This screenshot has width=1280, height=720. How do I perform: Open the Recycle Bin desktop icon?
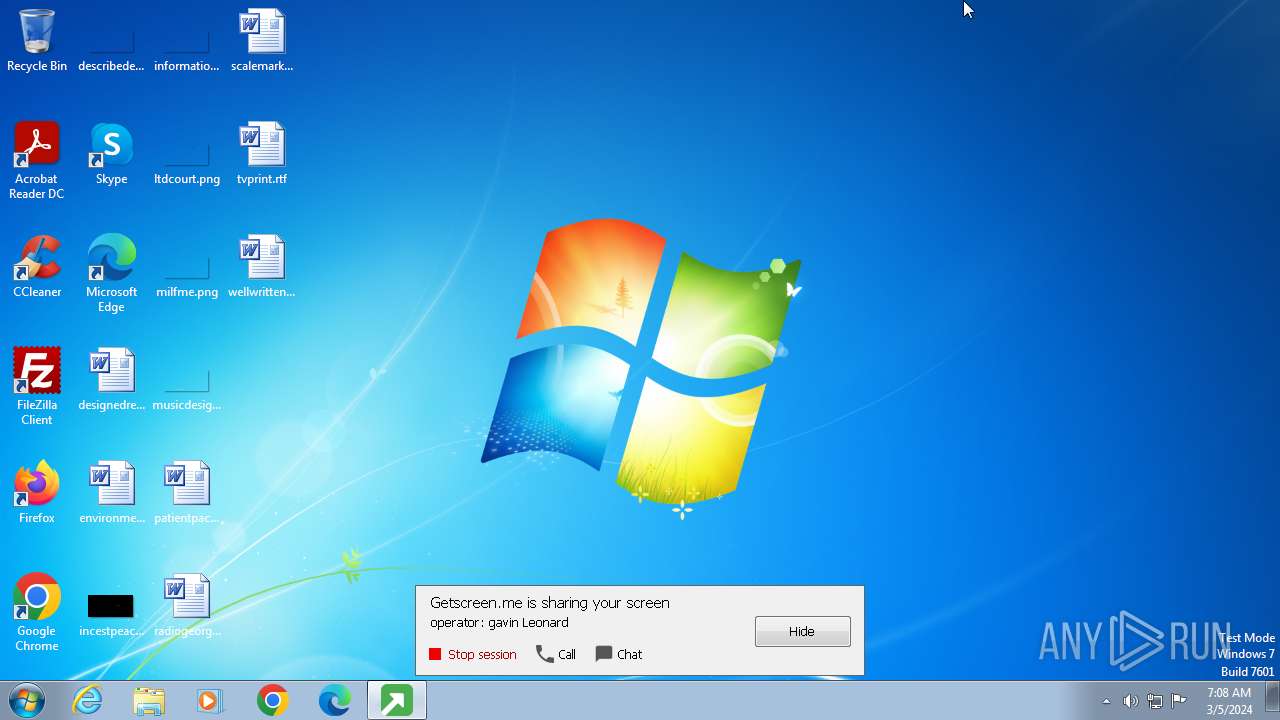[37, 41]
